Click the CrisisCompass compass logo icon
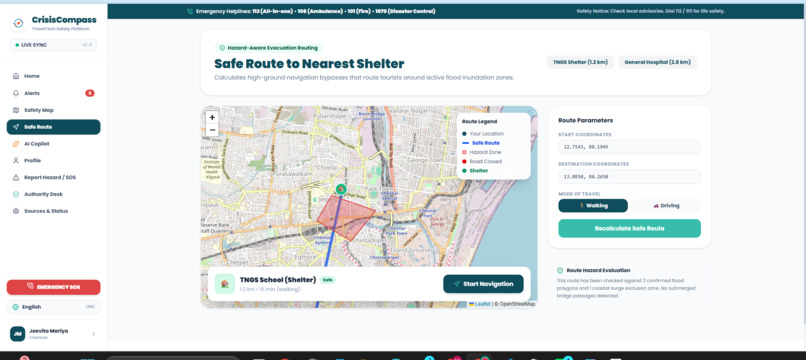 pyautogui.click(x=19, y=23)
